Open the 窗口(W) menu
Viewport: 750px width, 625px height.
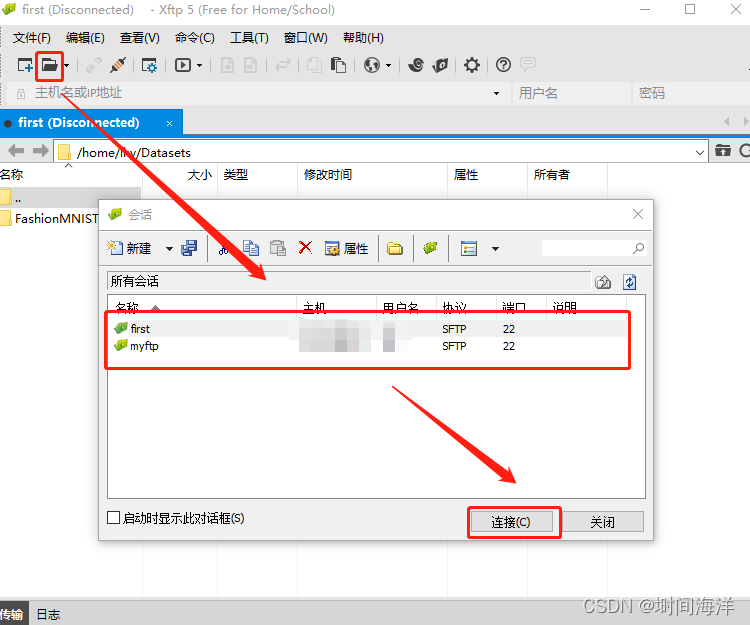[306, 38]
